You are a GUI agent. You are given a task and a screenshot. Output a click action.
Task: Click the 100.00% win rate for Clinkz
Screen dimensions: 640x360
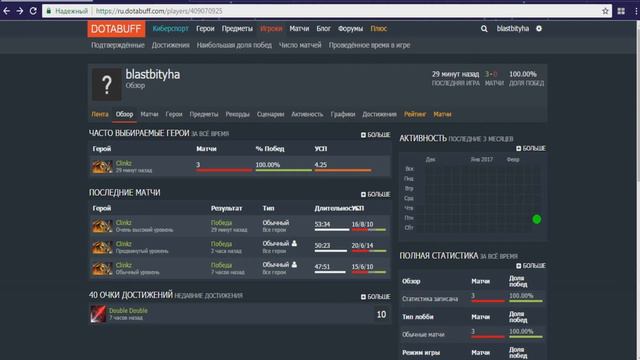pos(268,165)
